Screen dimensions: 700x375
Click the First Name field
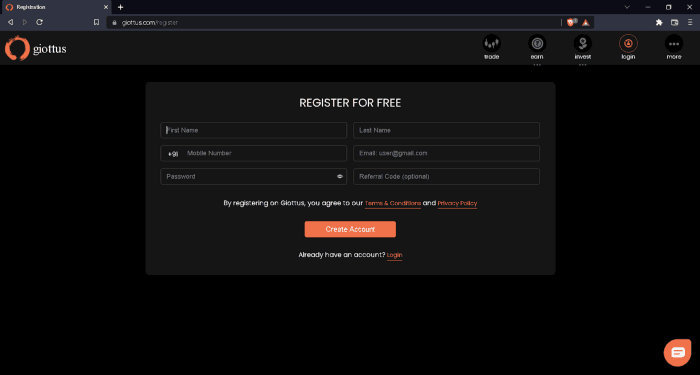[254, 130]
